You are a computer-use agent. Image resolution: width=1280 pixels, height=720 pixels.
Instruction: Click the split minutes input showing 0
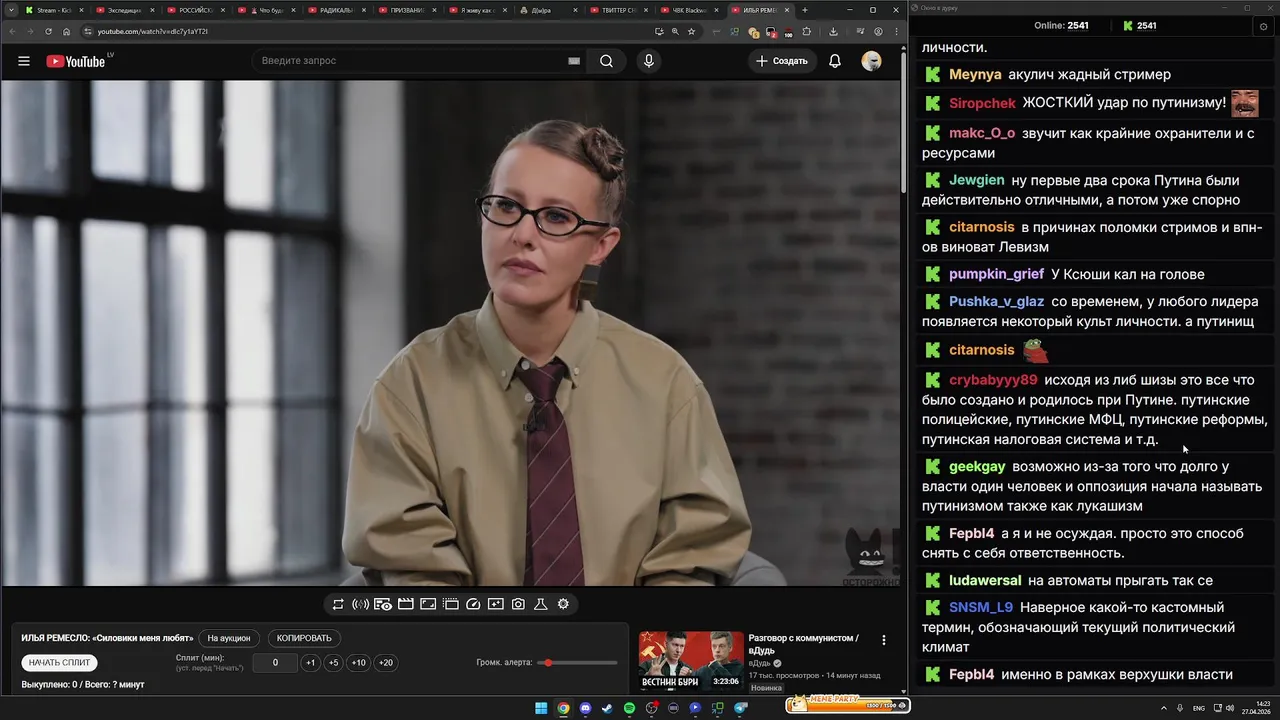275,663
